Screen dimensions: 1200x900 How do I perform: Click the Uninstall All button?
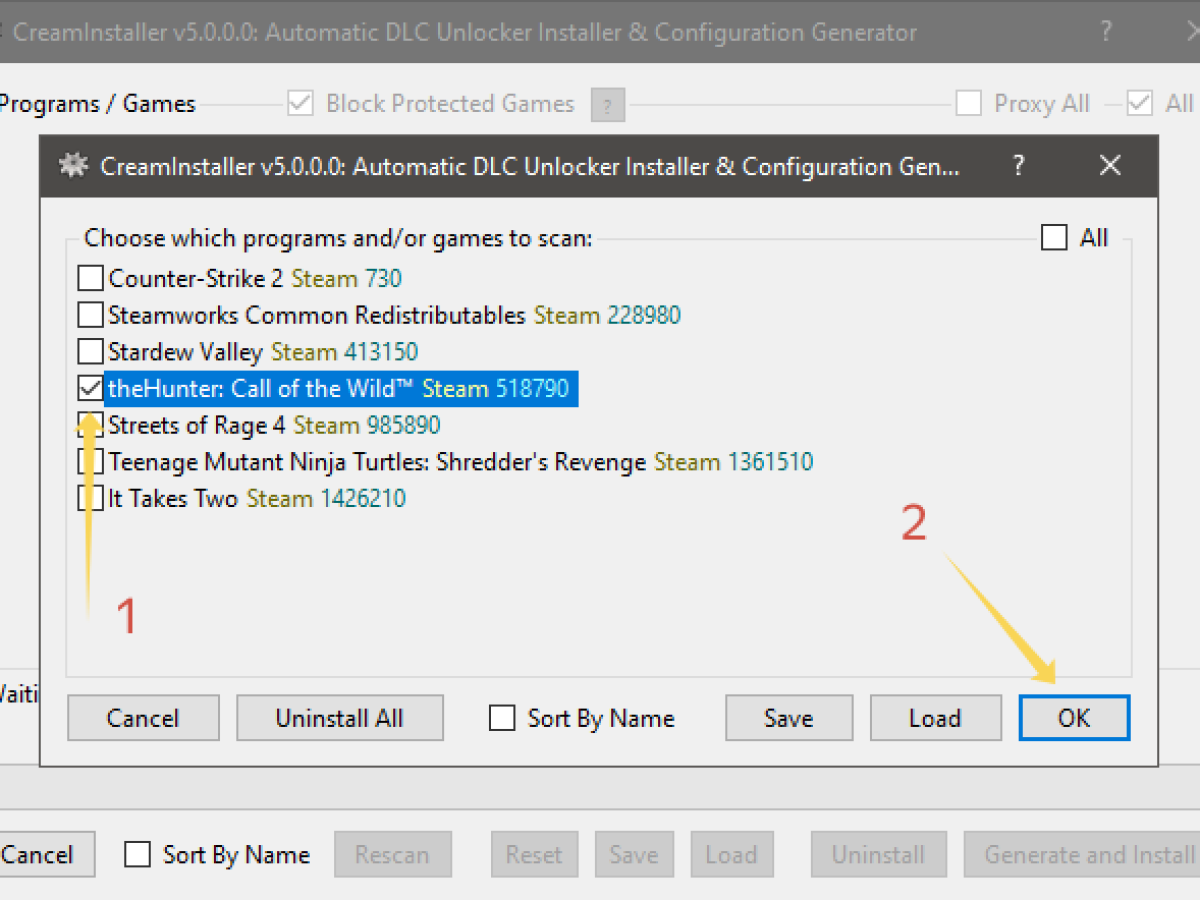[x=339, y=718]
